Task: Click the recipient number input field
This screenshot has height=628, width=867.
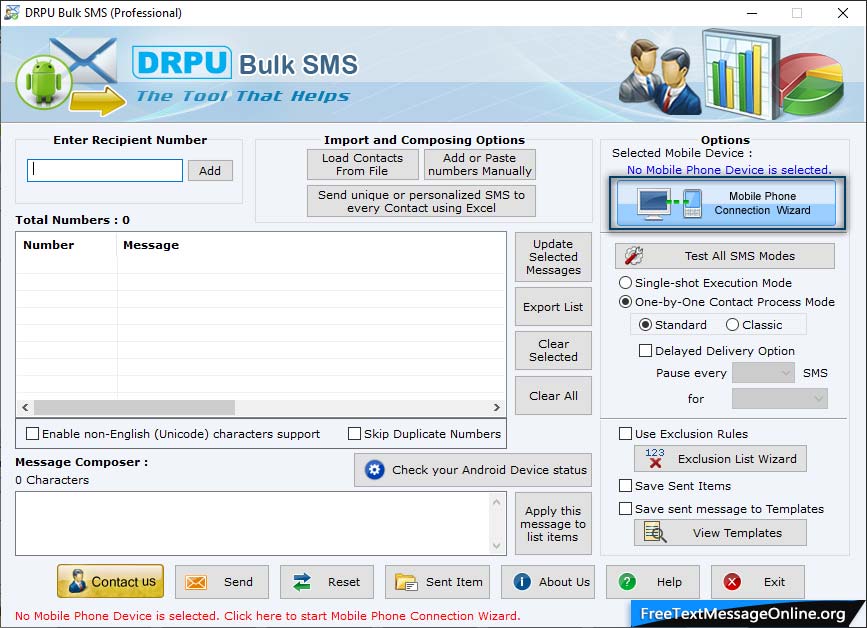Action: click(105, 170)
